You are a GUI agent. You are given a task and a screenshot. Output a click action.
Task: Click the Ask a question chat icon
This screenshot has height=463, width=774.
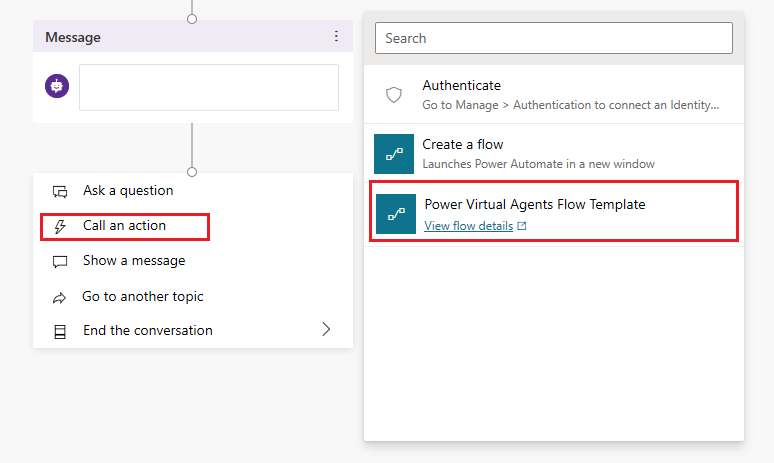pyautogui.click(x=60, y=191)
